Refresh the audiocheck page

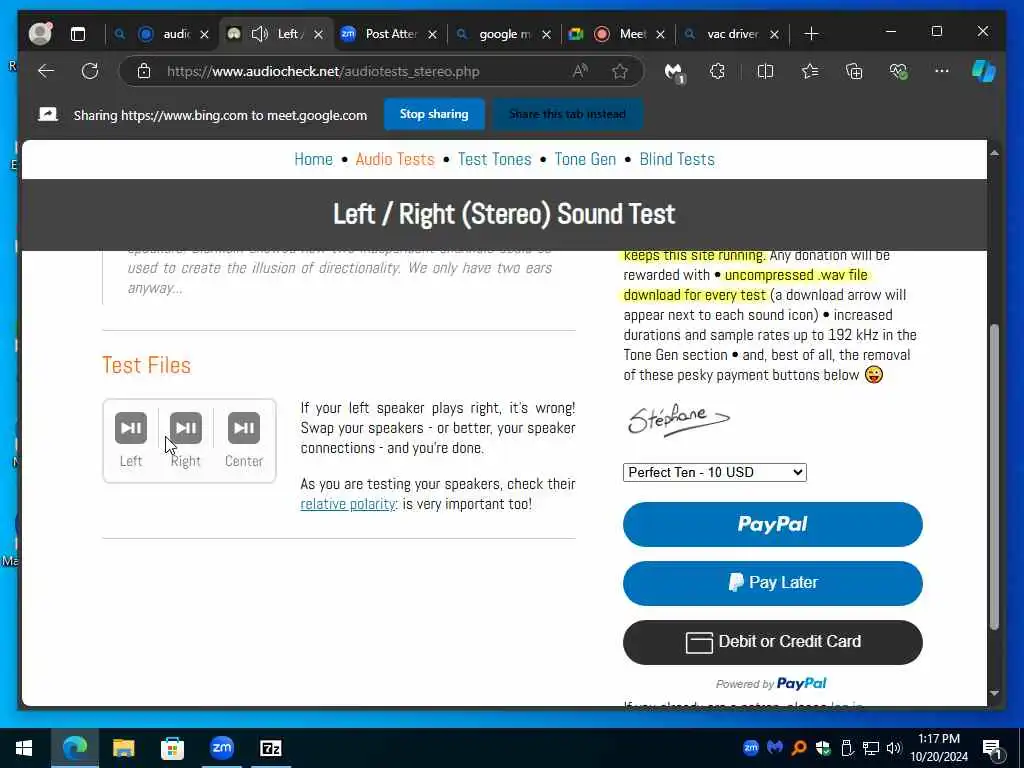coord(89,71)
